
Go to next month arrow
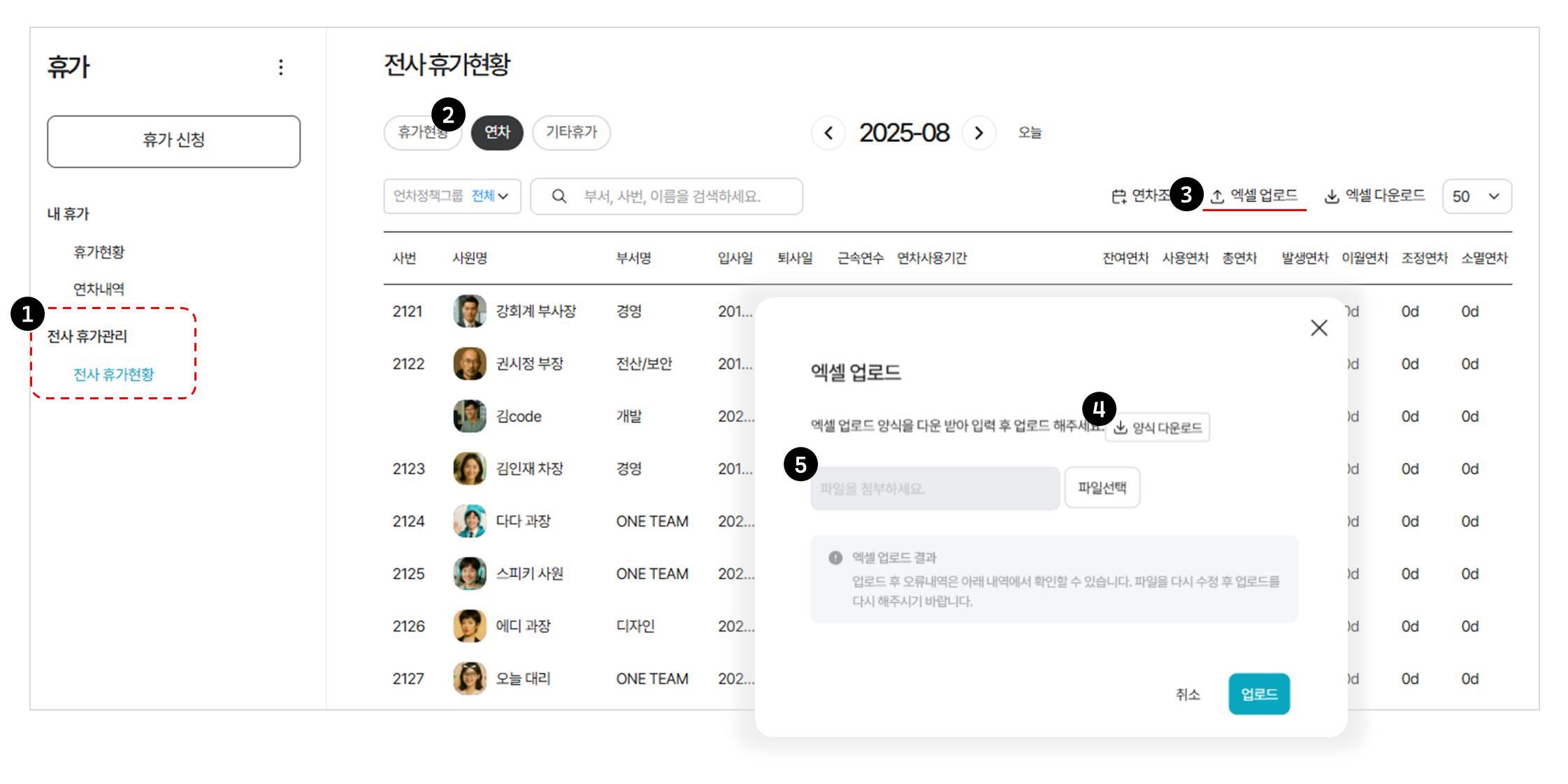coord(979,133)
